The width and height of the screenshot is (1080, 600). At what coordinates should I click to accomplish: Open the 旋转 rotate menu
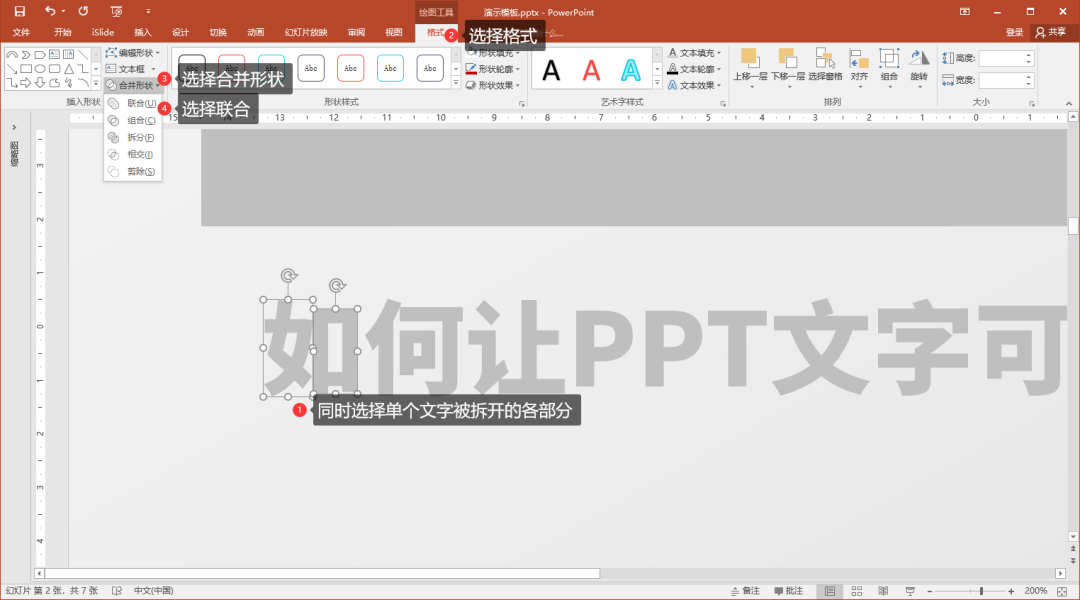(x=919, y=68)
